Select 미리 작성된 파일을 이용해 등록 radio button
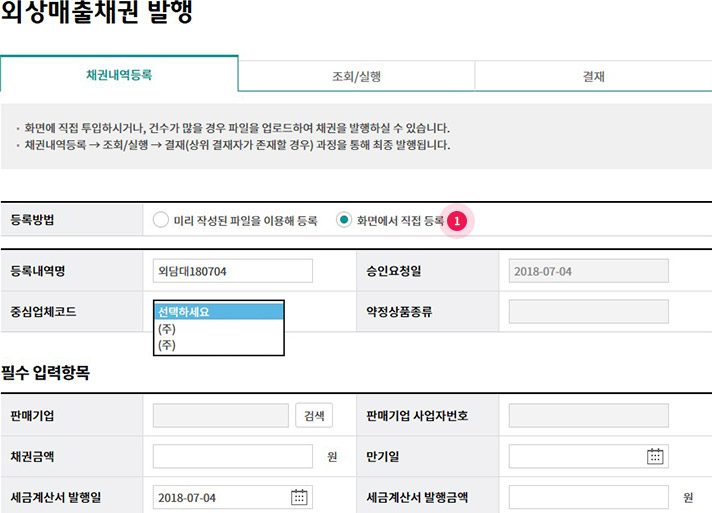Viewport: 712px width, 513px height. (x=161, y=220)
